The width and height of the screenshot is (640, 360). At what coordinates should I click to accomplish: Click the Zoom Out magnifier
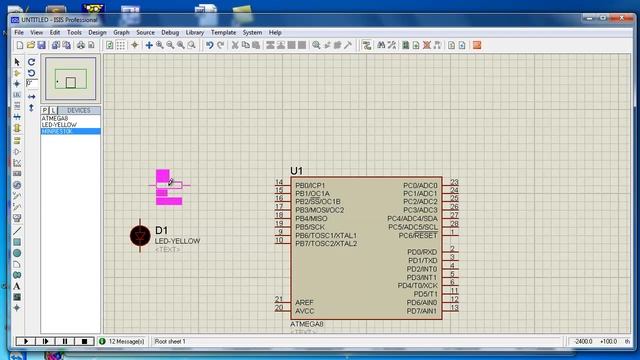pyautogui.click(x=170, y=45)
